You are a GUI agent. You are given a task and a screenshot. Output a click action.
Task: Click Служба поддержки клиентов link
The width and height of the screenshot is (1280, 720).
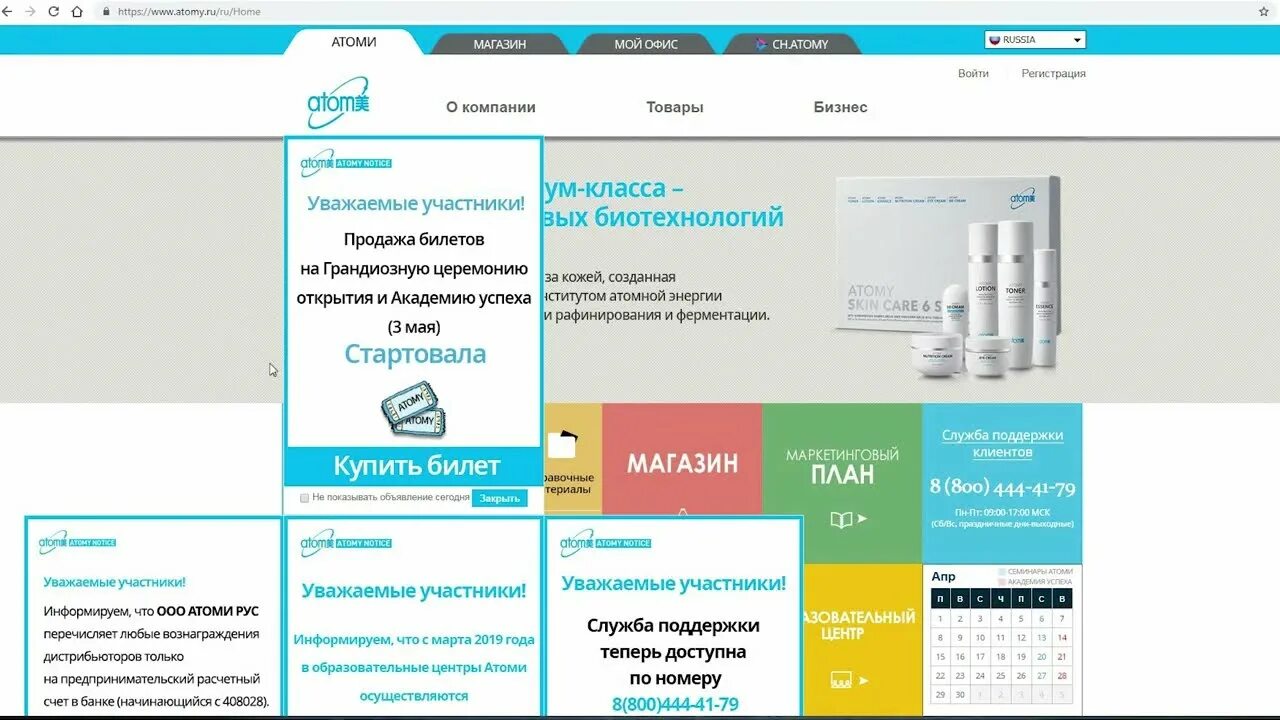1002,443
